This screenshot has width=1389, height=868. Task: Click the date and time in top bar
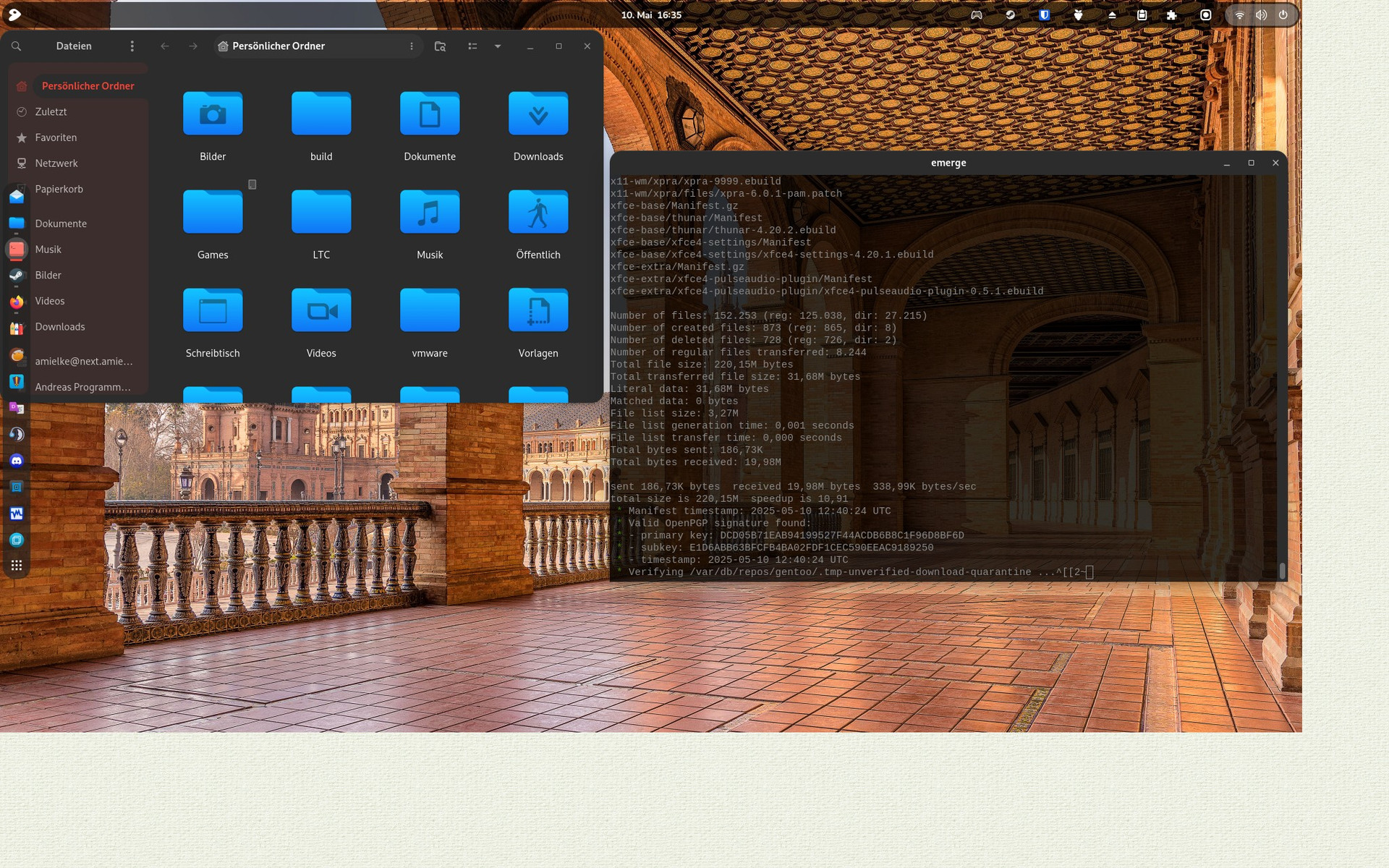click(651, 15)
